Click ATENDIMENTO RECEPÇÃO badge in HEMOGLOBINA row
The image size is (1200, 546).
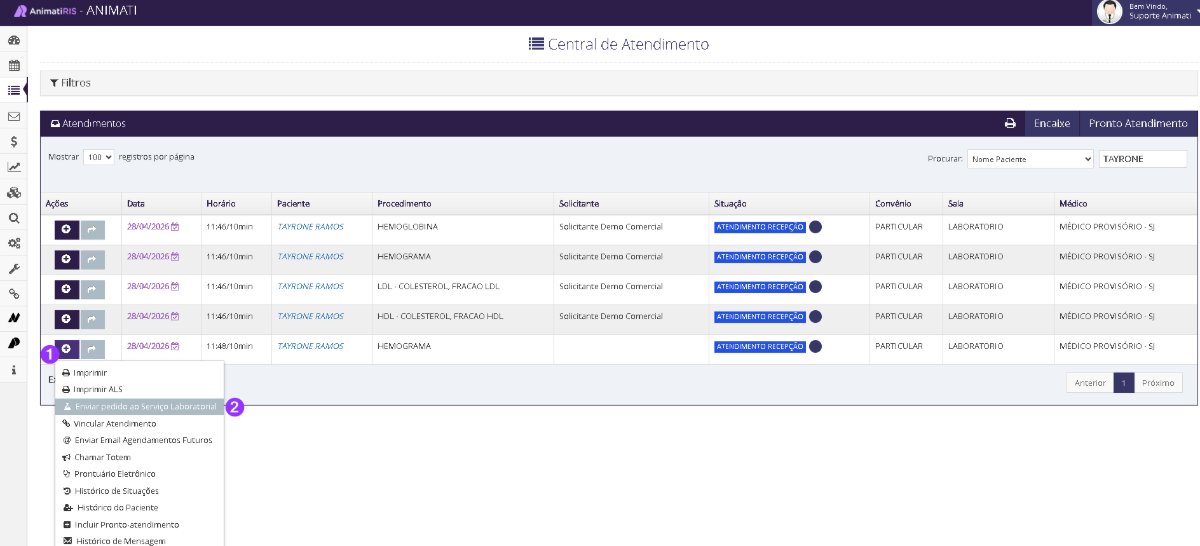tap(760, 227)
